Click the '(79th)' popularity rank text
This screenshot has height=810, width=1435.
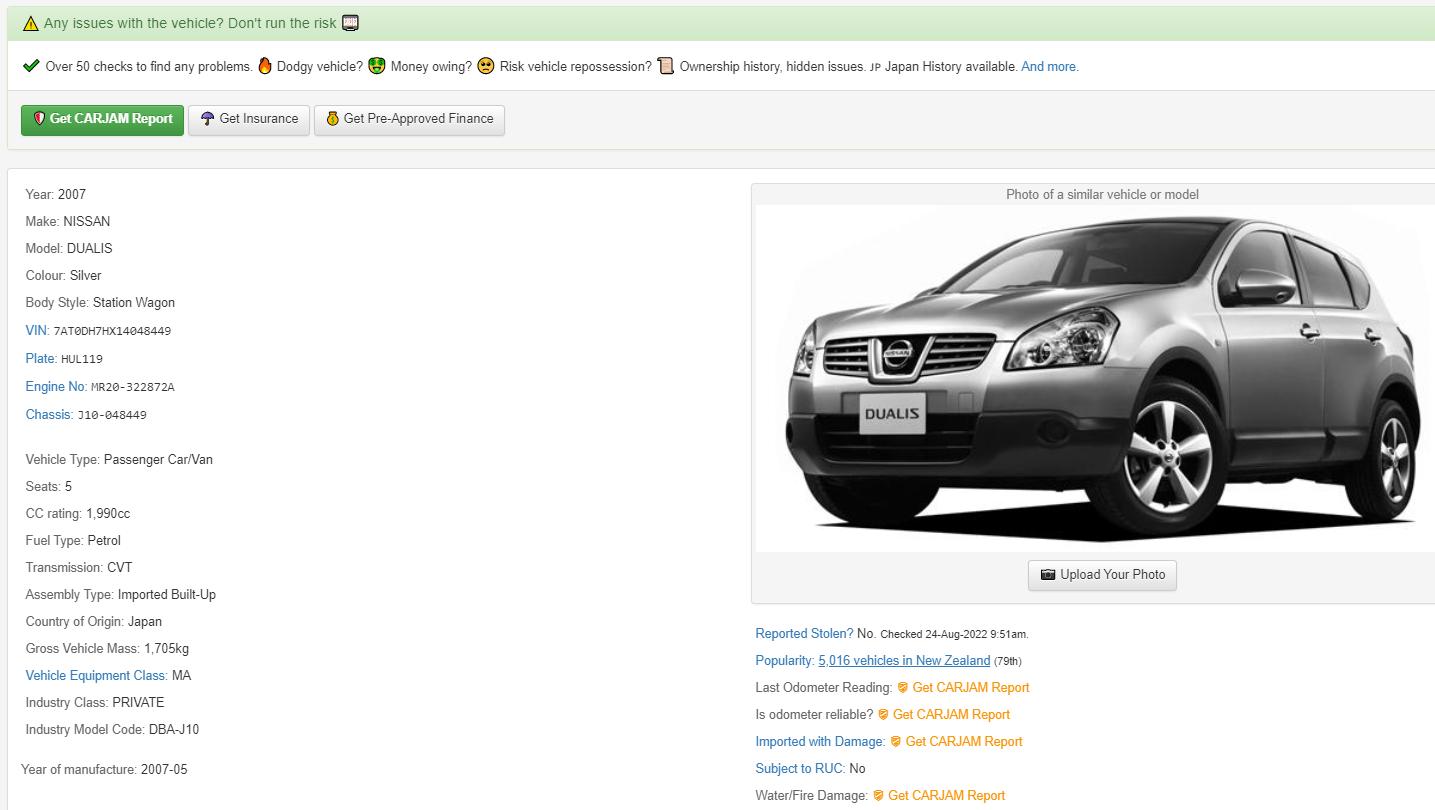click(1008, 661)
